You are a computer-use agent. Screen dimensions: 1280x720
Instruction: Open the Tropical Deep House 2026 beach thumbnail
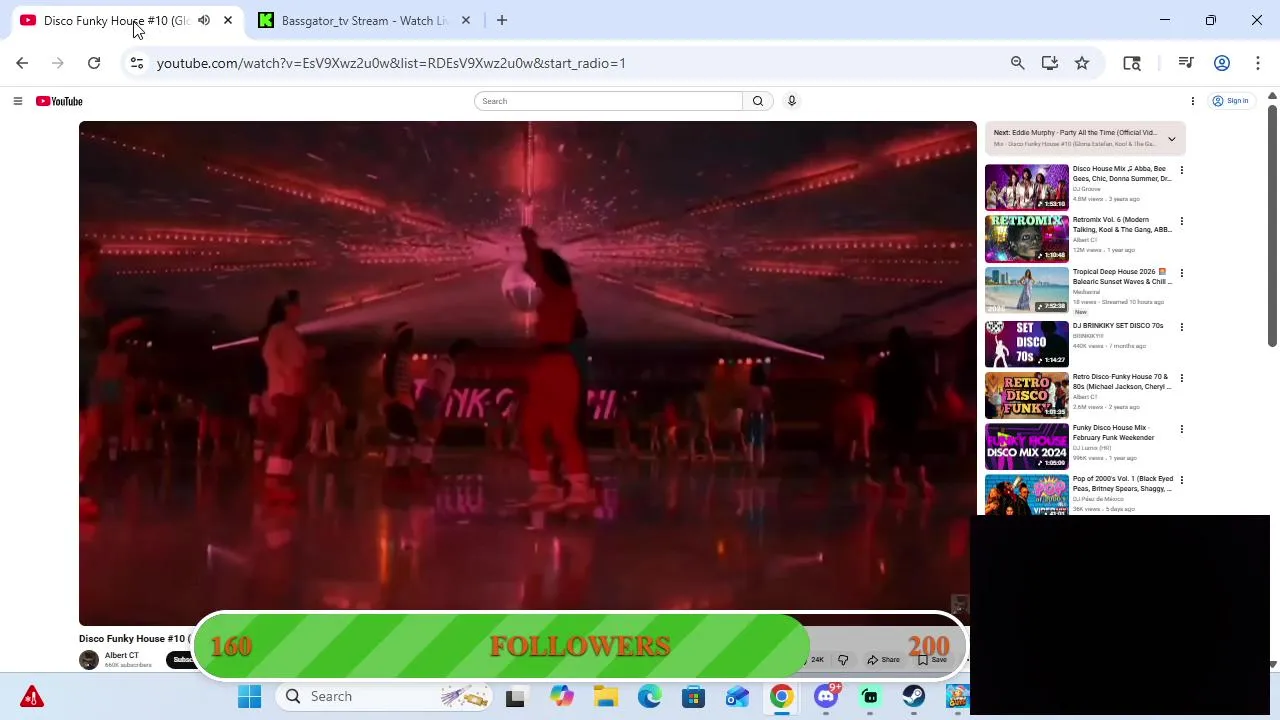click(1027, 290)
